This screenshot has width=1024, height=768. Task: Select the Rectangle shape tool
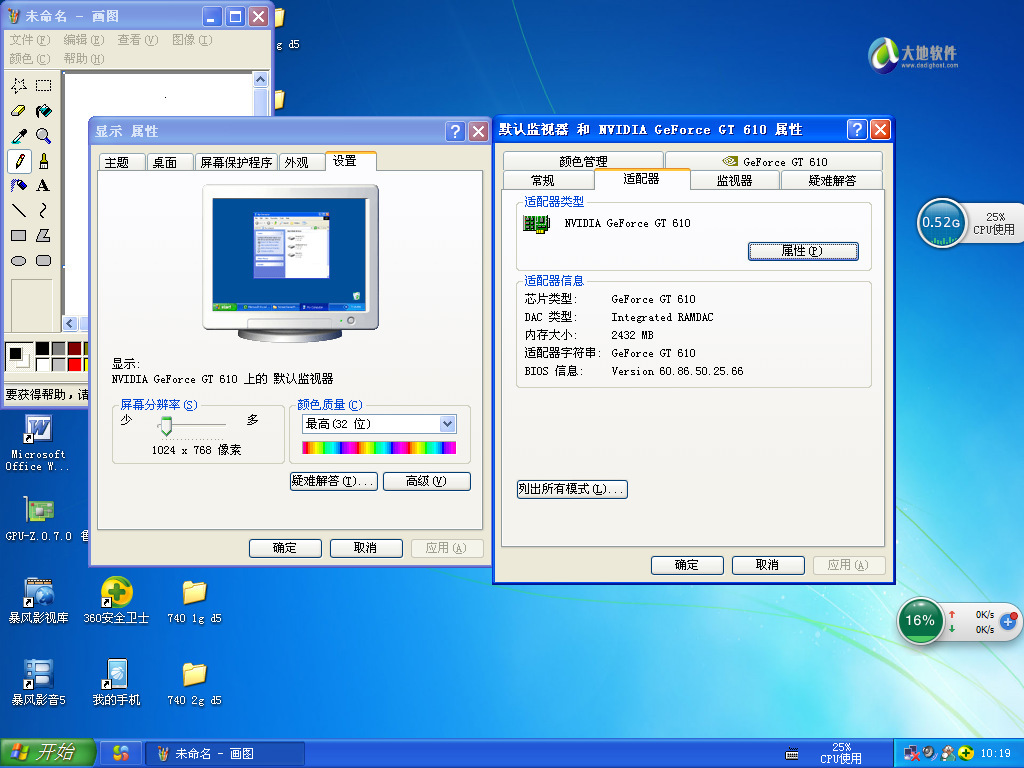coord(19,236)
